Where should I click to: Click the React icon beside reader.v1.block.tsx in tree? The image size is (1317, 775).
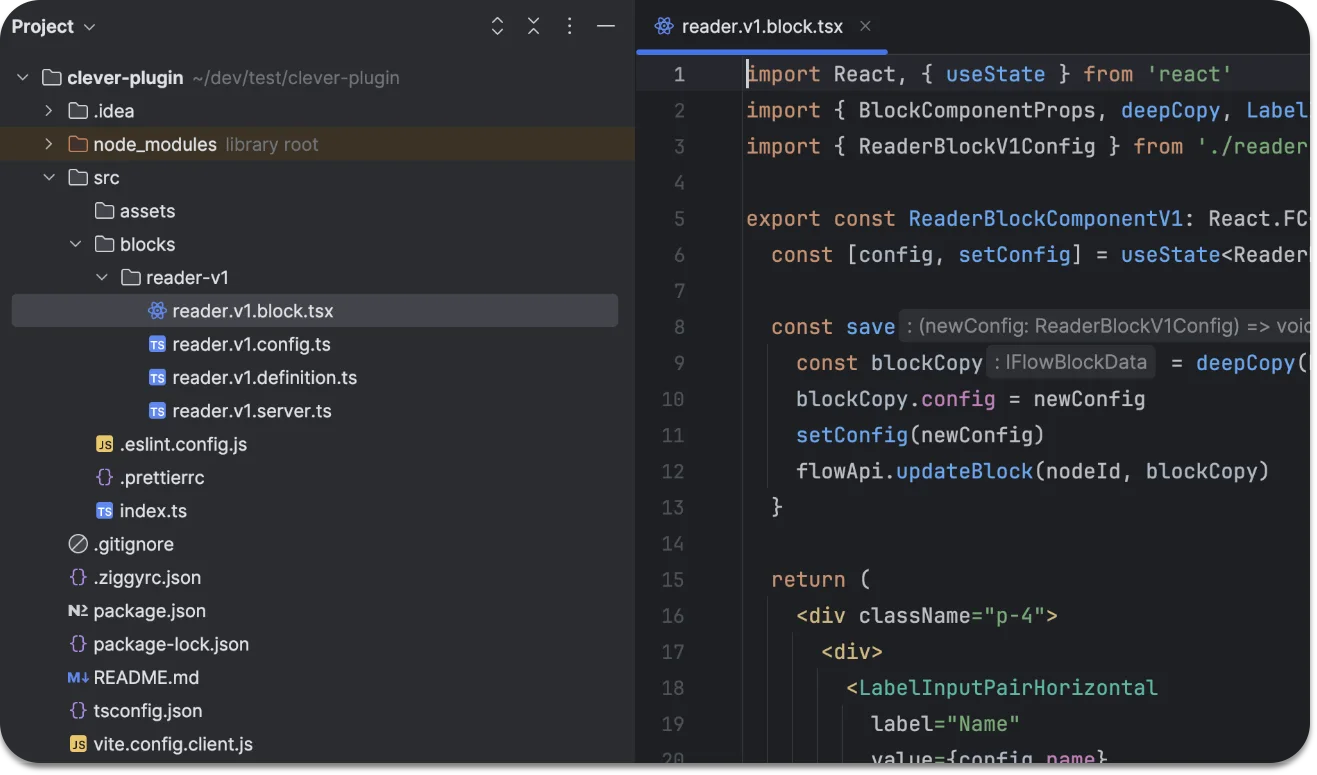click(x=157, y=311)
